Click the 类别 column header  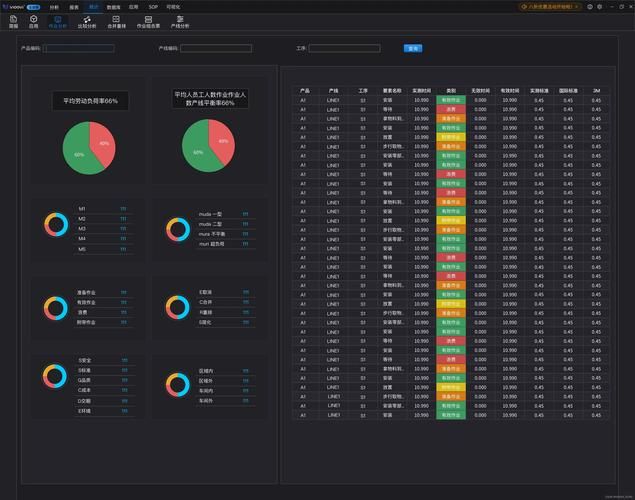[x=451, y=90]
